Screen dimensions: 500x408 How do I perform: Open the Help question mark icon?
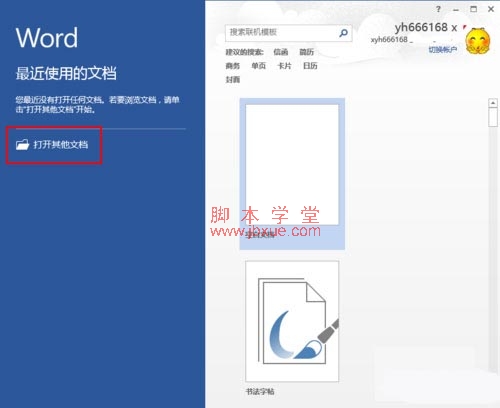pos(438,9)
